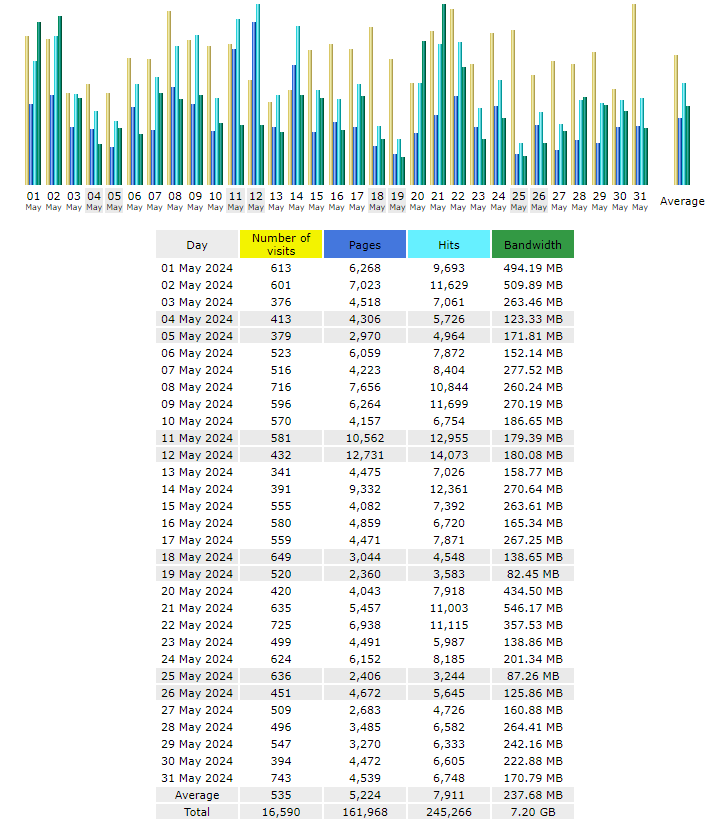
Task: Select the 21 May label under chart
Action: click(438, 201)
